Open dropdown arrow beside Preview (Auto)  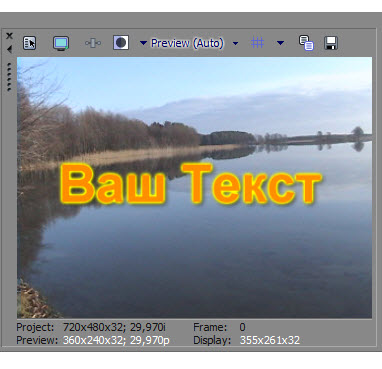click(x=235, y=43)
